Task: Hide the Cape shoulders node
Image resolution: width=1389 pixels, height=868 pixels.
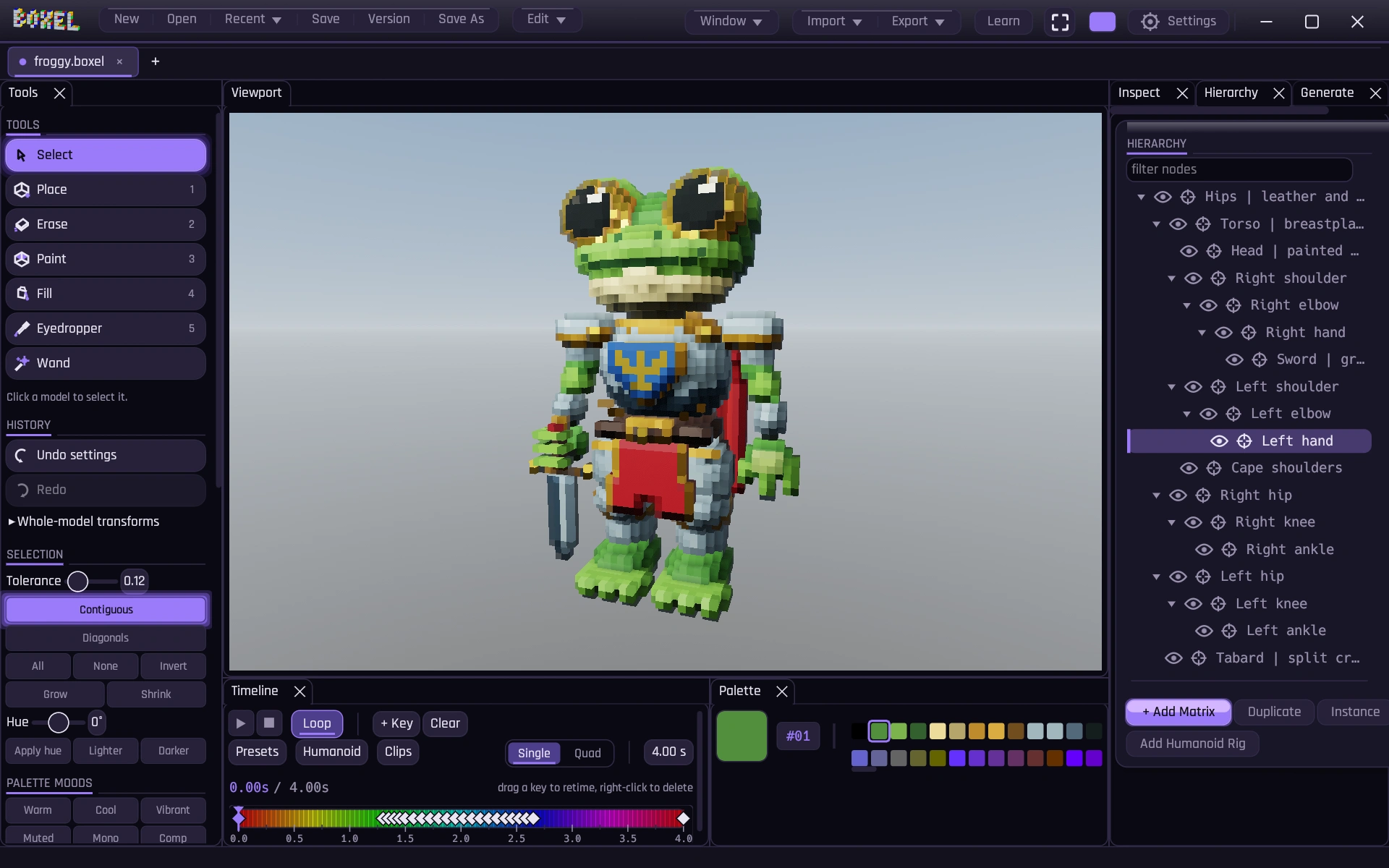Action: point(1189,468)
